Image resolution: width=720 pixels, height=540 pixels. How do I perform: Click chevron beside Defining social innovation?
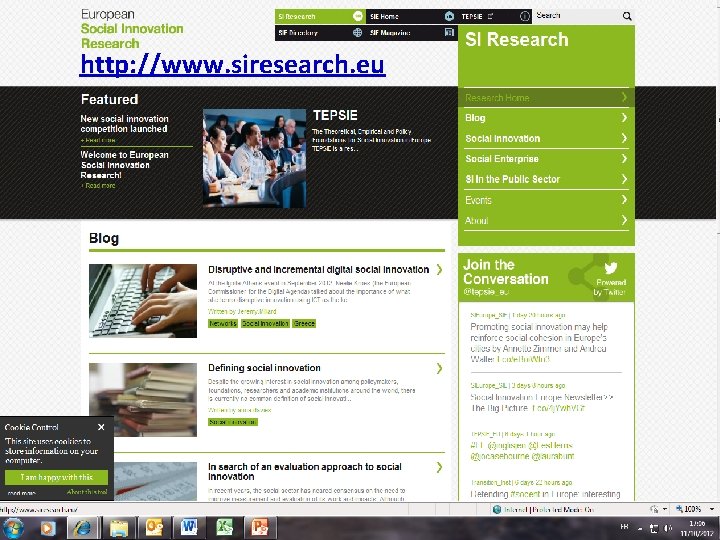(x=439, y=368)
